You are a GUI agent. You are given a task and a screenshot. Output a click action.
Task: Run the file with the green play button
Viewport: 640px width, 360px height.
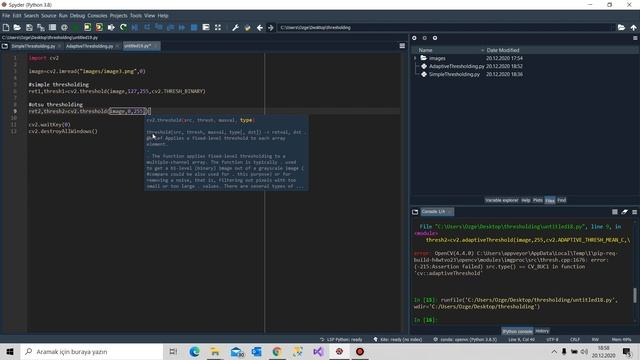pyautogui.click(x=76, y=27)
